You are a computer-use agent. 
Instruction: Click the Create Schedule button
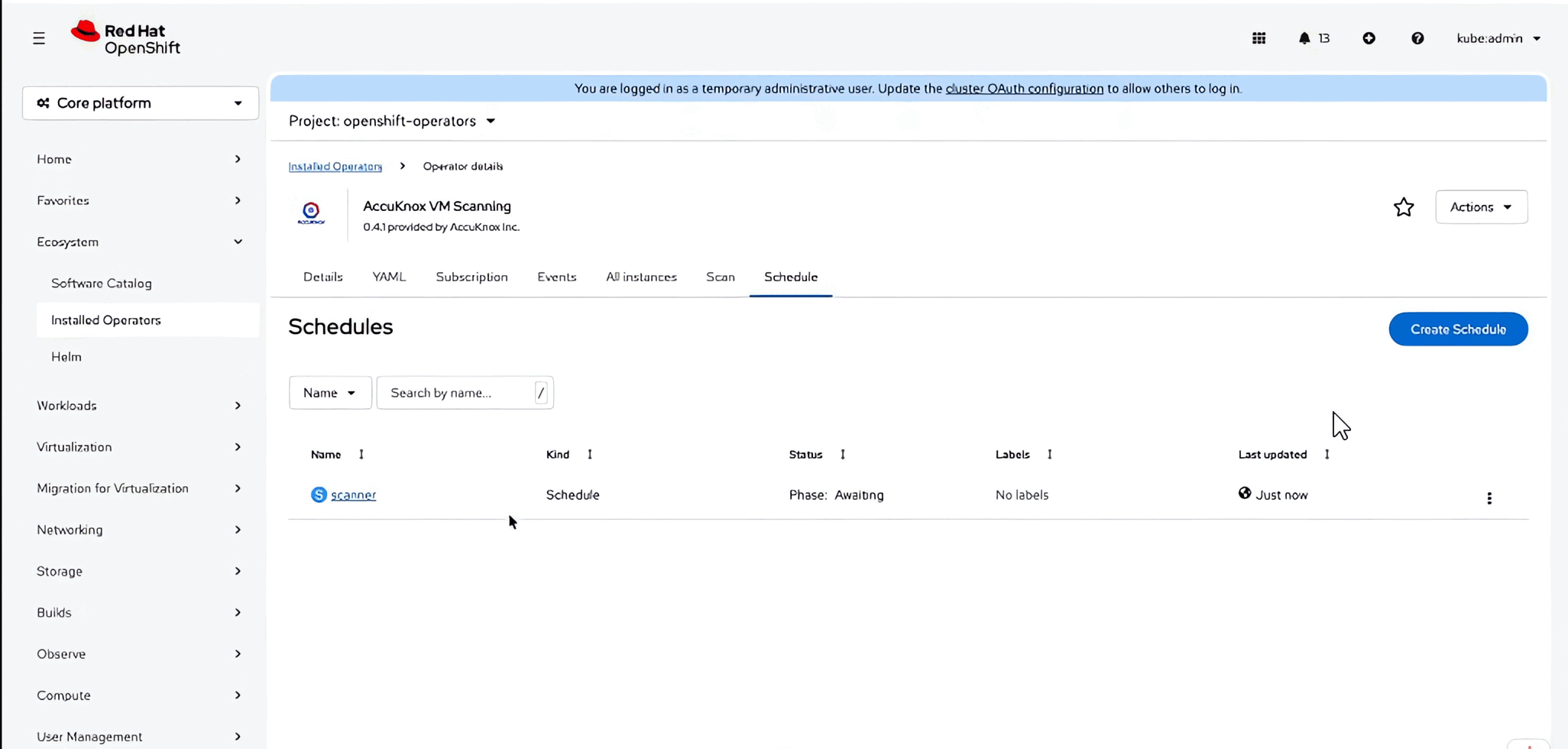(1458, 329)
